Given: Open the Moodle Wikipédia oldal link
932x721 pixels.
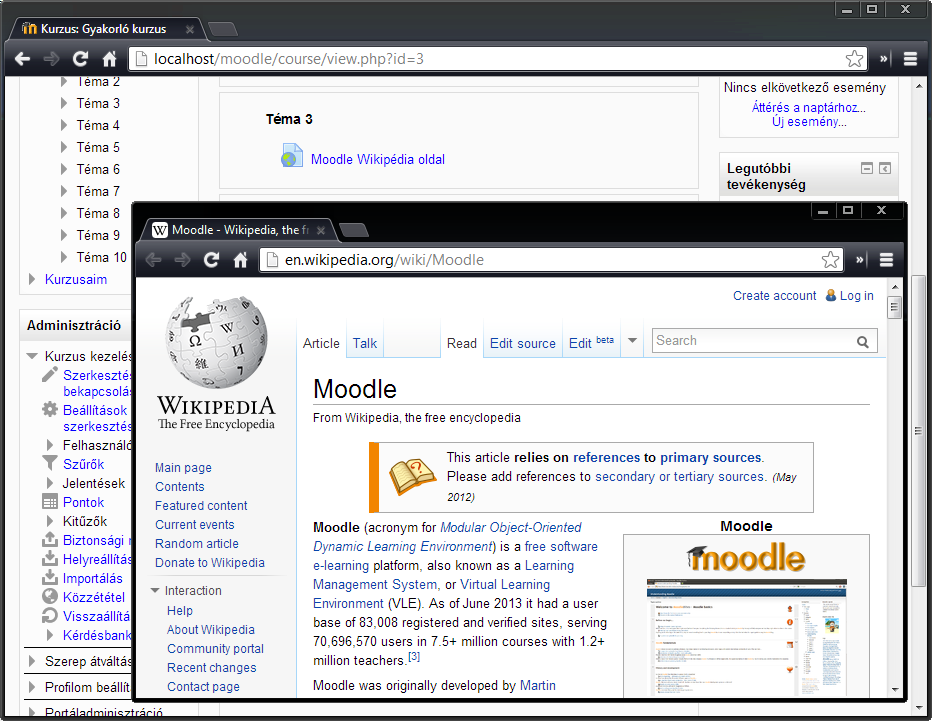Looking at the screenshot, I should coord(377,159).
